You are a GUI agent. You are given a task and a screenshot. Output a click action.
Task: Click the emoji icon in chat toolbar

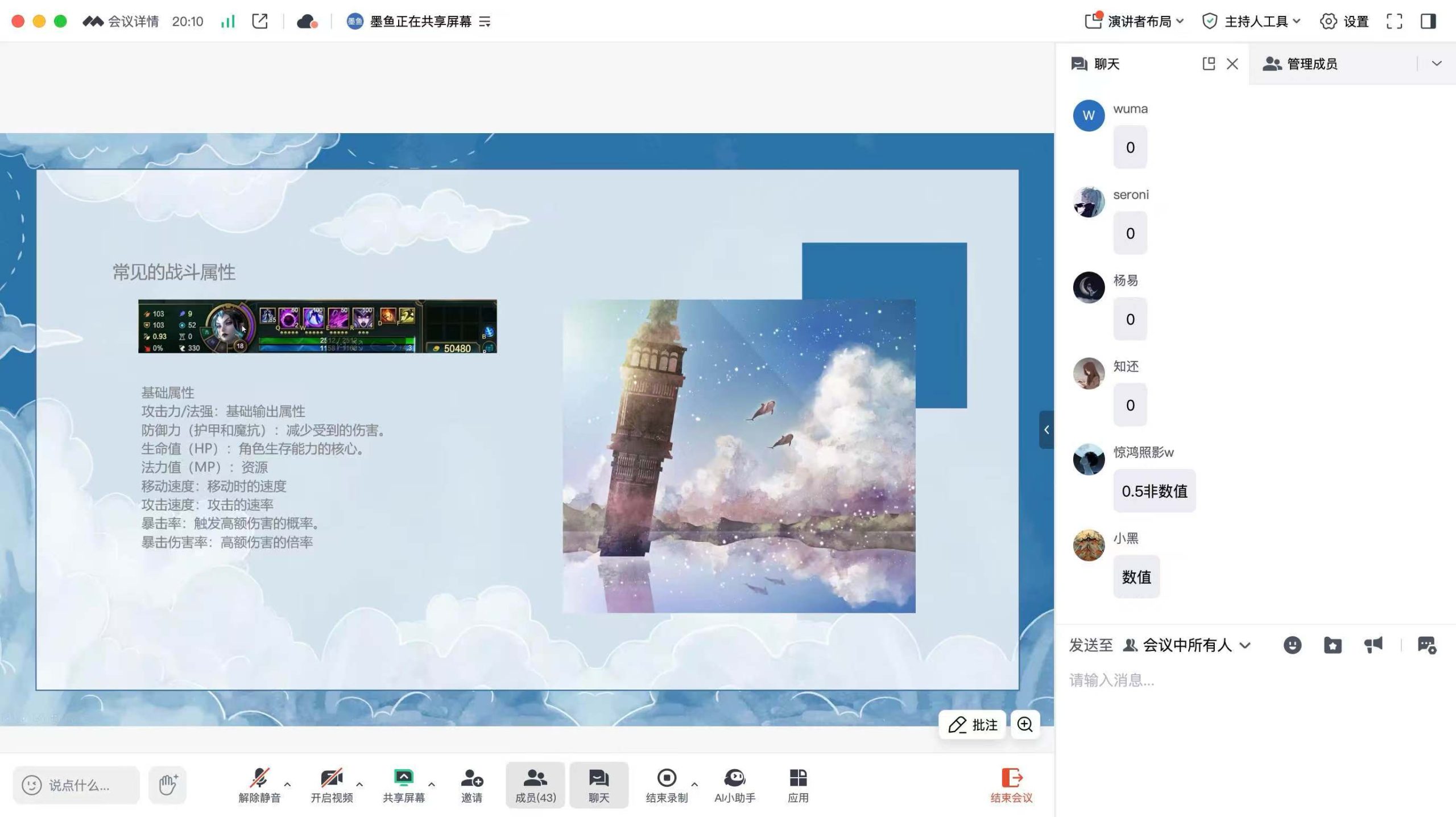coord(1292,645)
